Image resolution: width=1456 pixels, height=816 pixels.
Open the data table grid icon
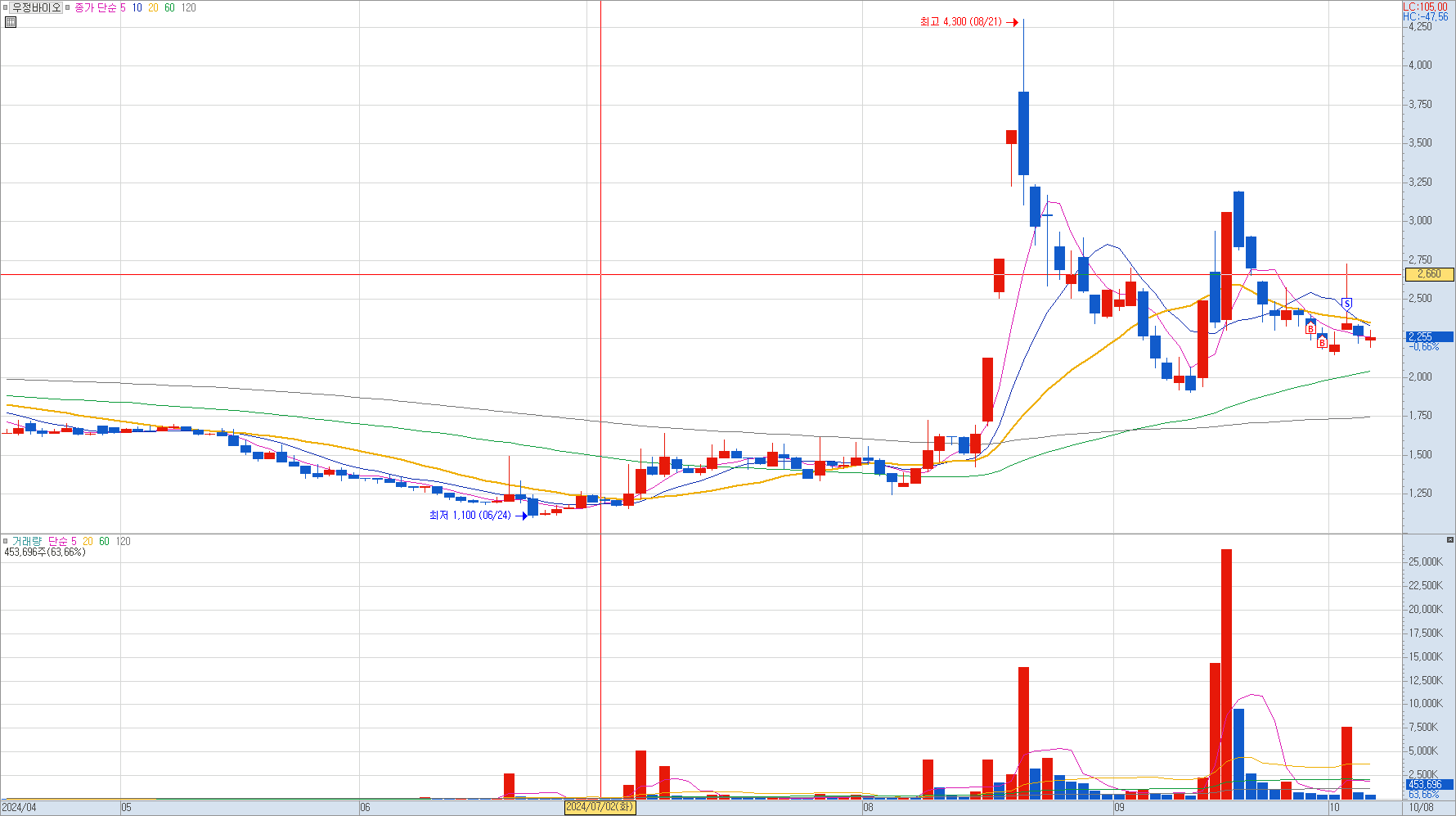pos(11,22)
